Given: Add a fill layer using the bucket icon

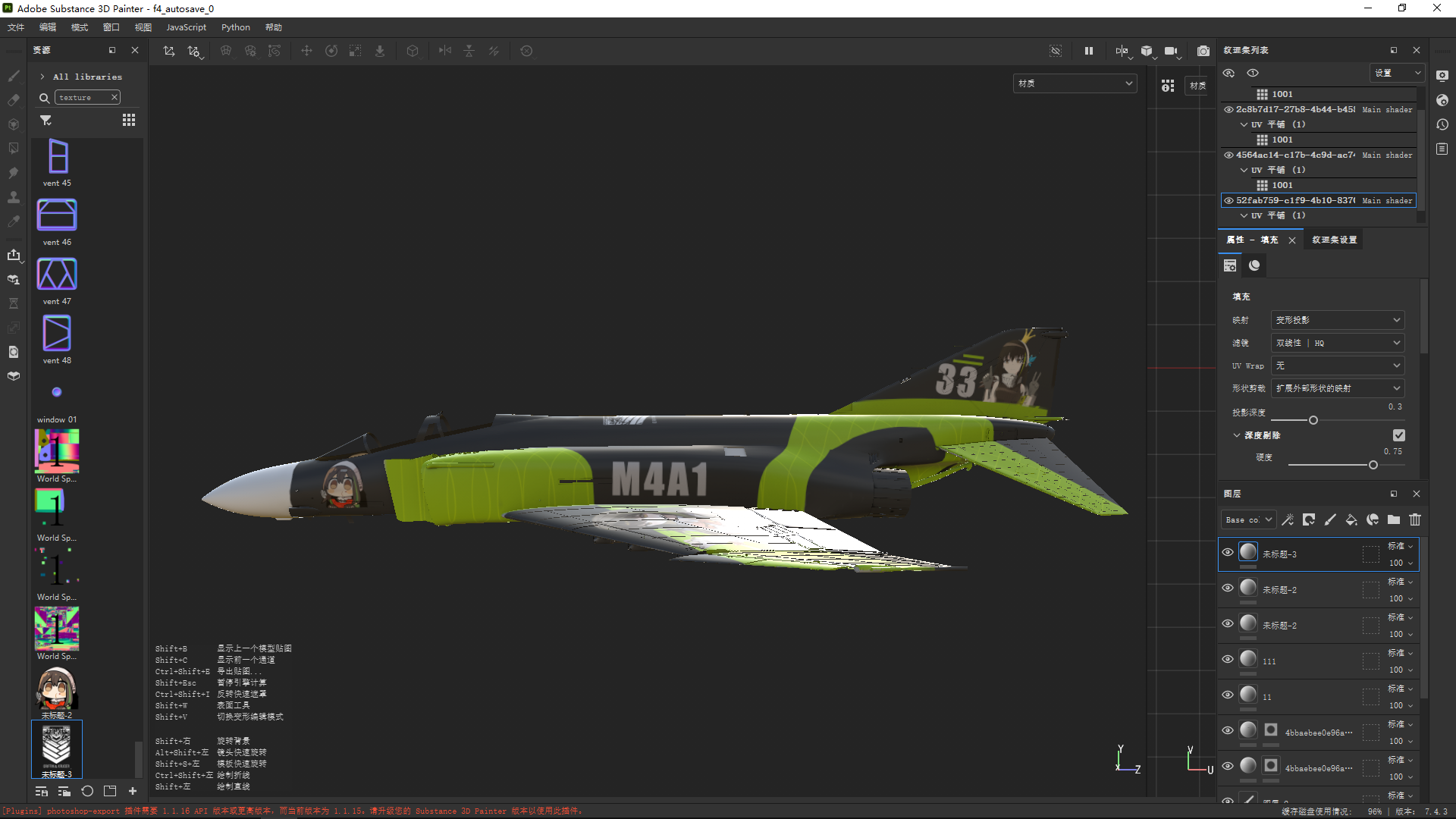Looking at the screenshot, I should 1351,520.
